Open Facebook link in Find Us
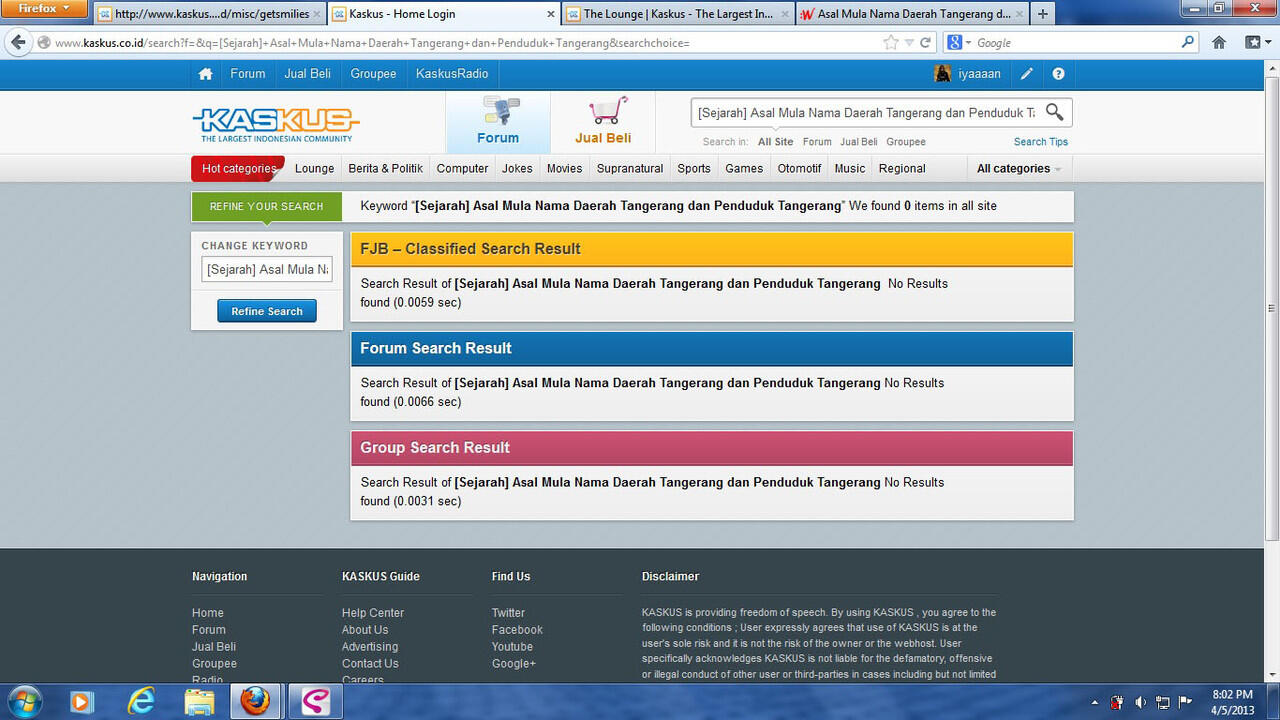 [x=517, y=630]
